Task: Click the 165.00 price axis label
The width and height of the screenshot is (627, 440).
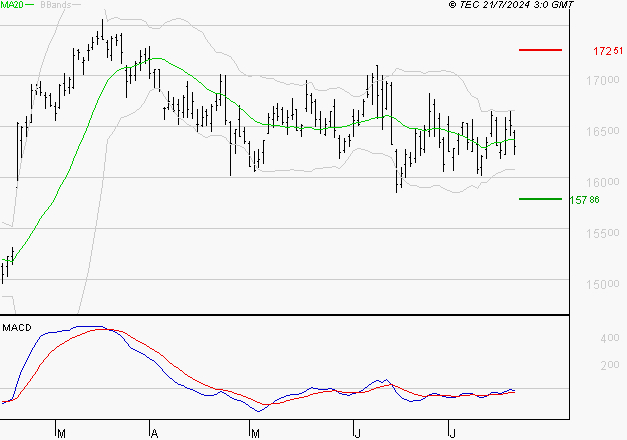Action: click(603, 131)
